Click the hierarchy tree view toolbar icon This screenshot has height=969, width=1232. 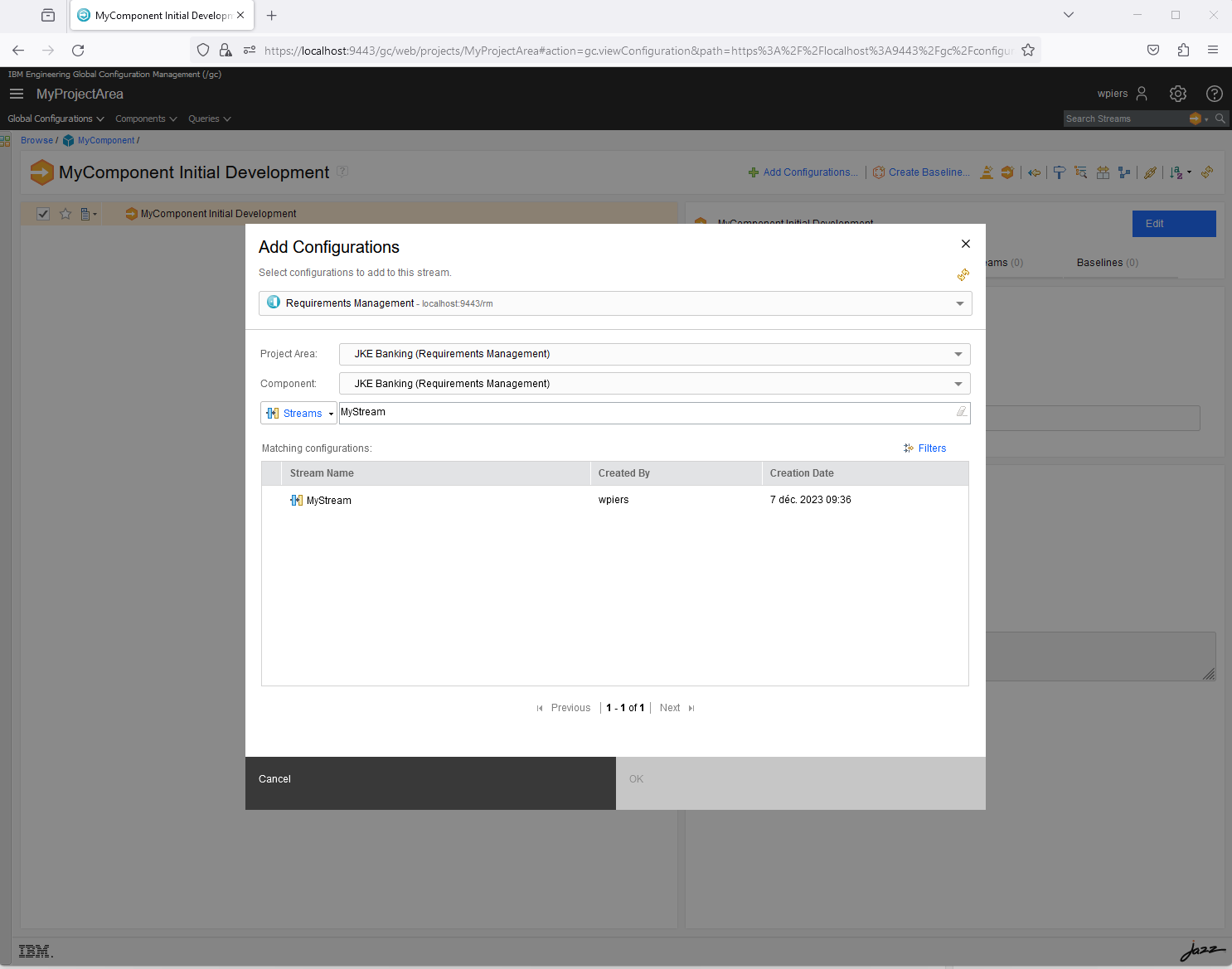tap(1124, 172)
